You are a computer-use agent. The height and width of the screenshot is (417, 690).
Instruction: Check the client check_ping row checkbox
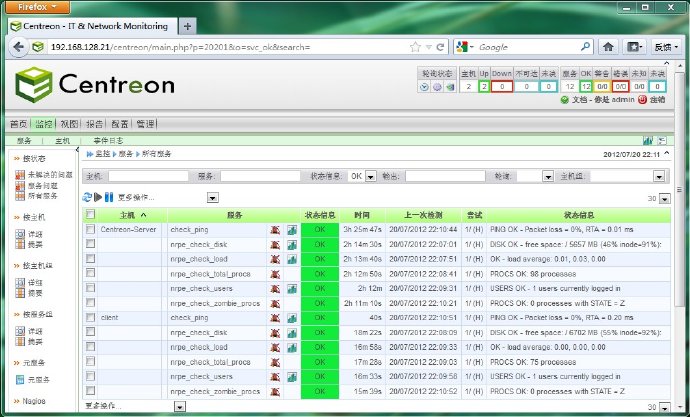coord(90,317)
